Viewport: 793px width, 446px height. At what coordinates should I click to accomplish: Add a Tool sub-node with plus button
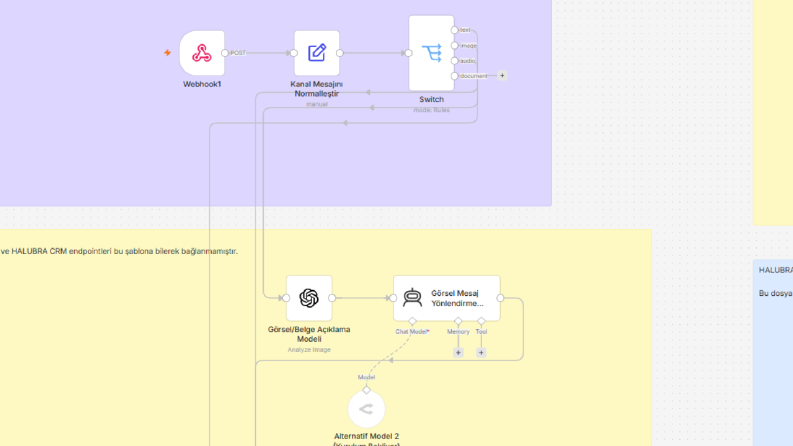(x=481, y=352)
